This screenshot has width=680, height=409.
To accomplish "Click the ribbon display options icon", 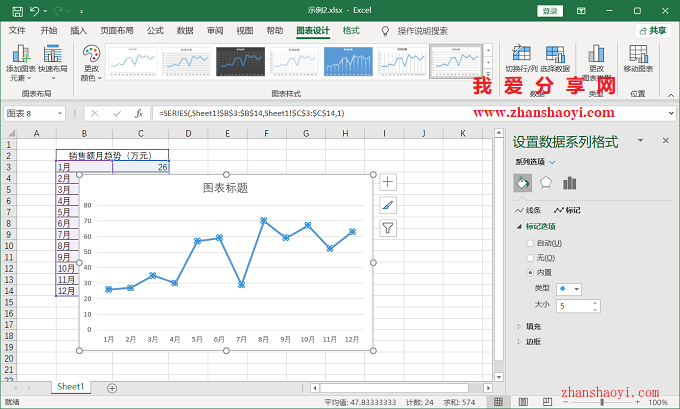I will pyautogui.click(x=581, y=11).
